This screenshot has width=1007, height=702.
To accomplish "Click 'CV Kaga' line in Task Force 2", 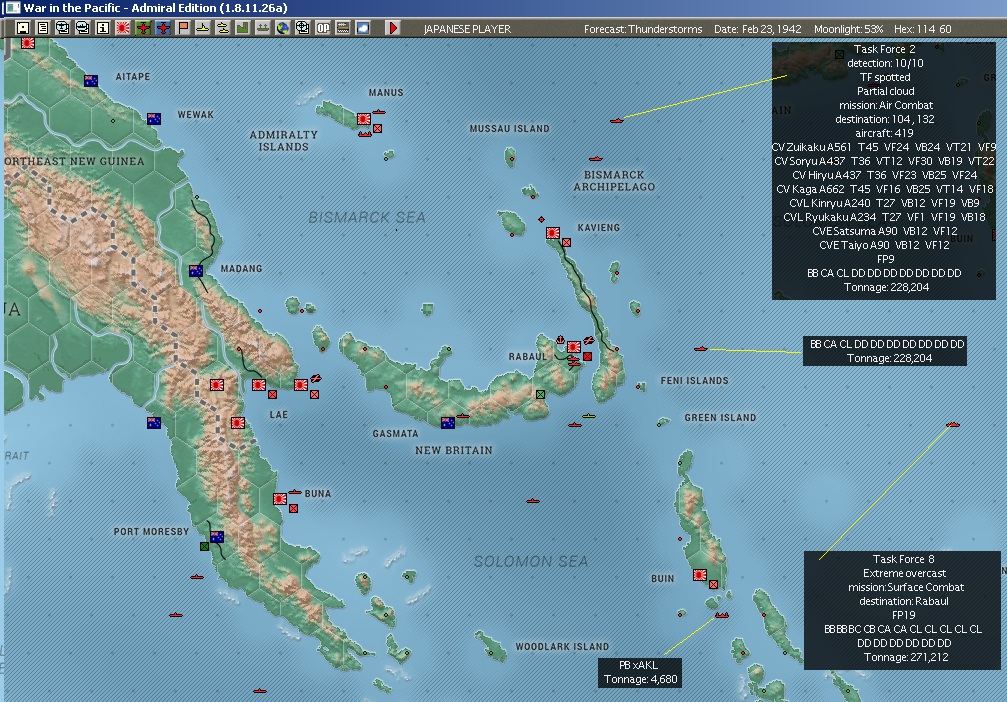I will [884, 189].
